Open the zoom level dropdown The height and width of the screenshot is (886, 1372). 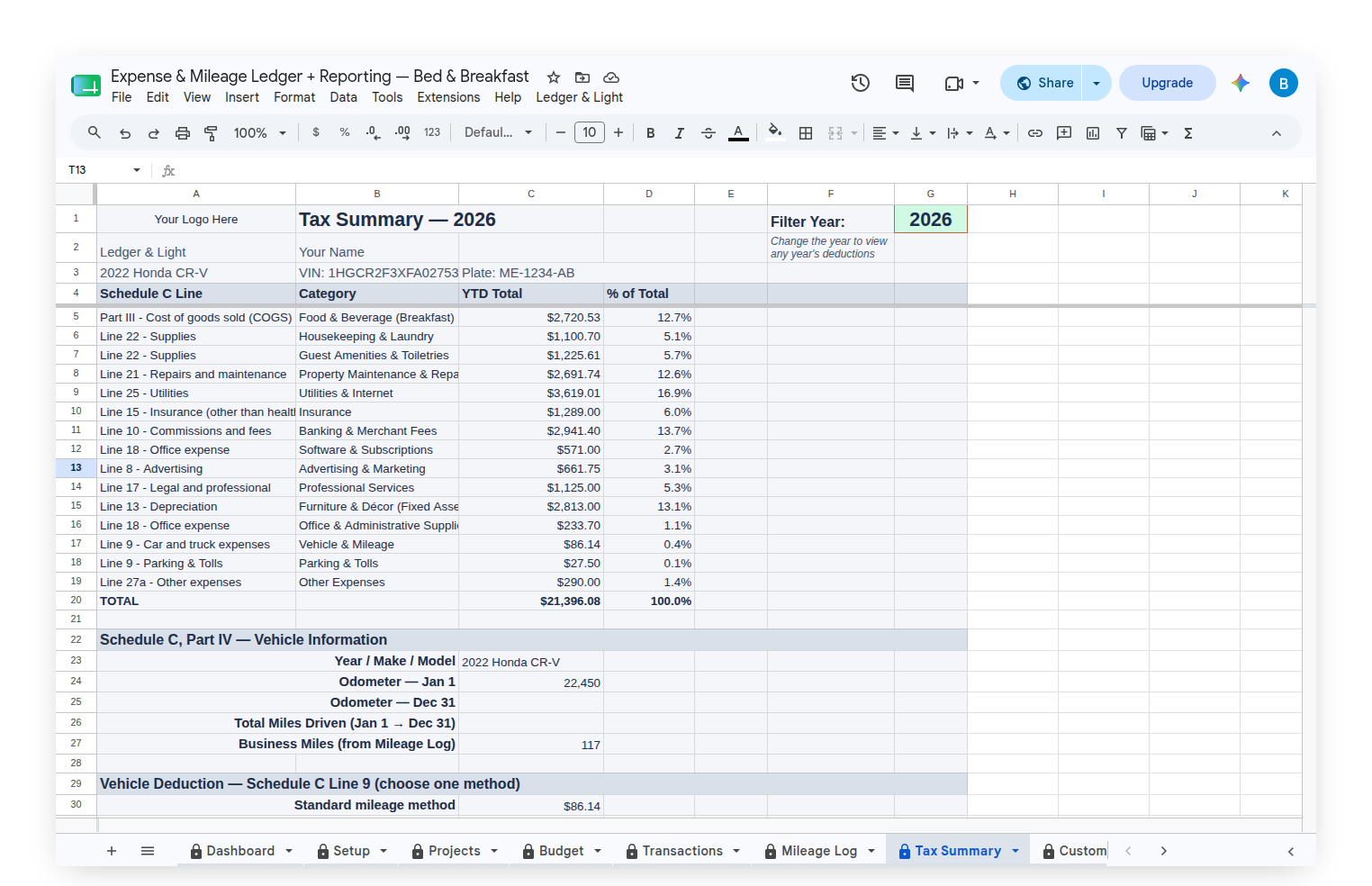[x=259, y=133]
